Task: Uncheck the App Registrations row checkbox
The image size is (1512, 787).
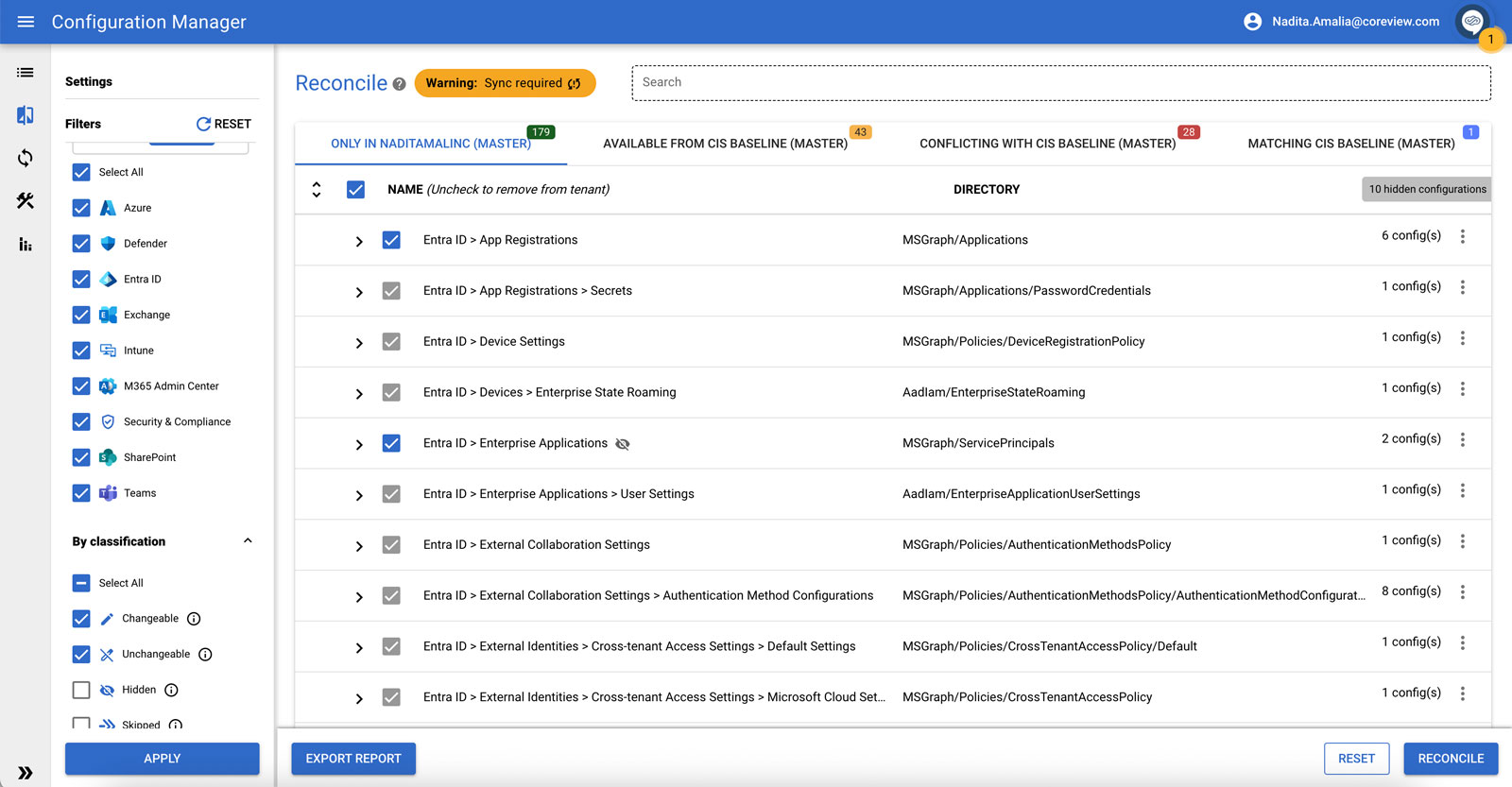Action: tap(391, 240)
